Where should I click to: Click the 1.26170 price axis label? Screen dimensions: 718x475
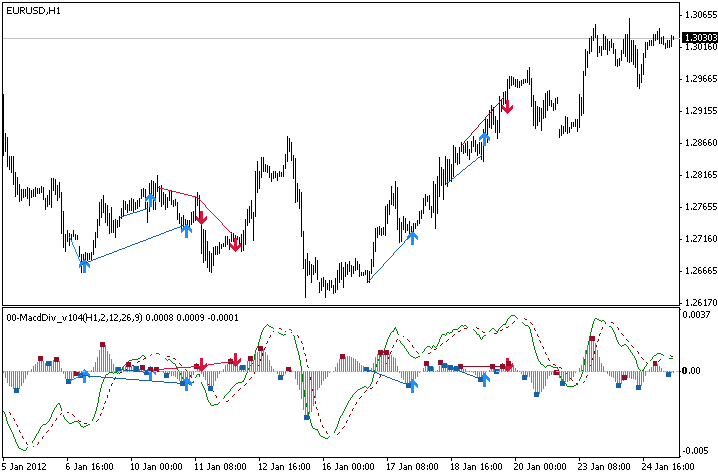coord(699,303)
